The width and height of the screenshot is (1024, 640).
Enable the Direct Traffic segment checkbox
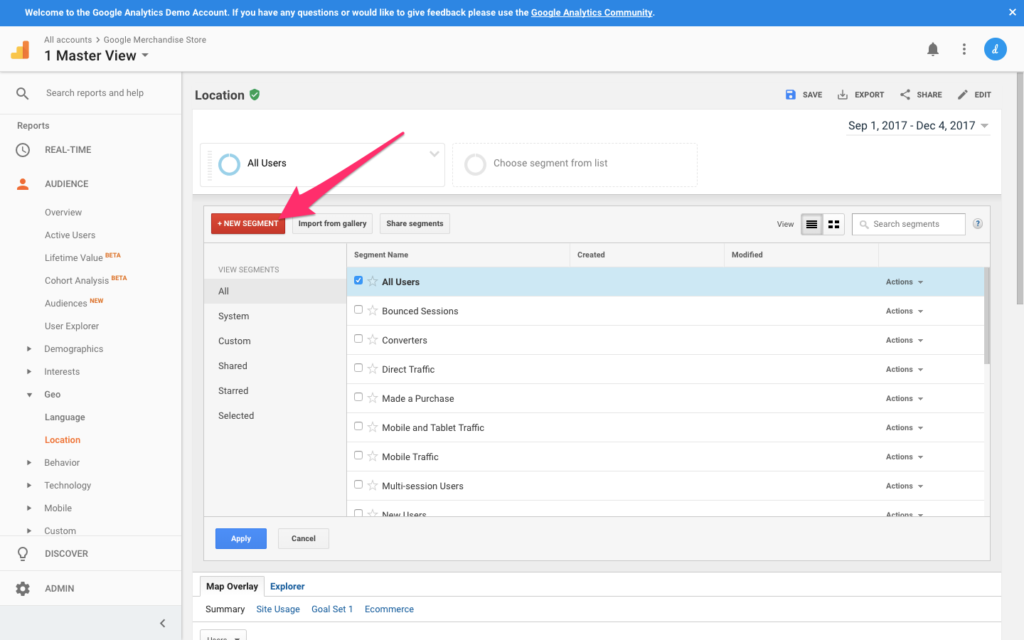(359, 368)
